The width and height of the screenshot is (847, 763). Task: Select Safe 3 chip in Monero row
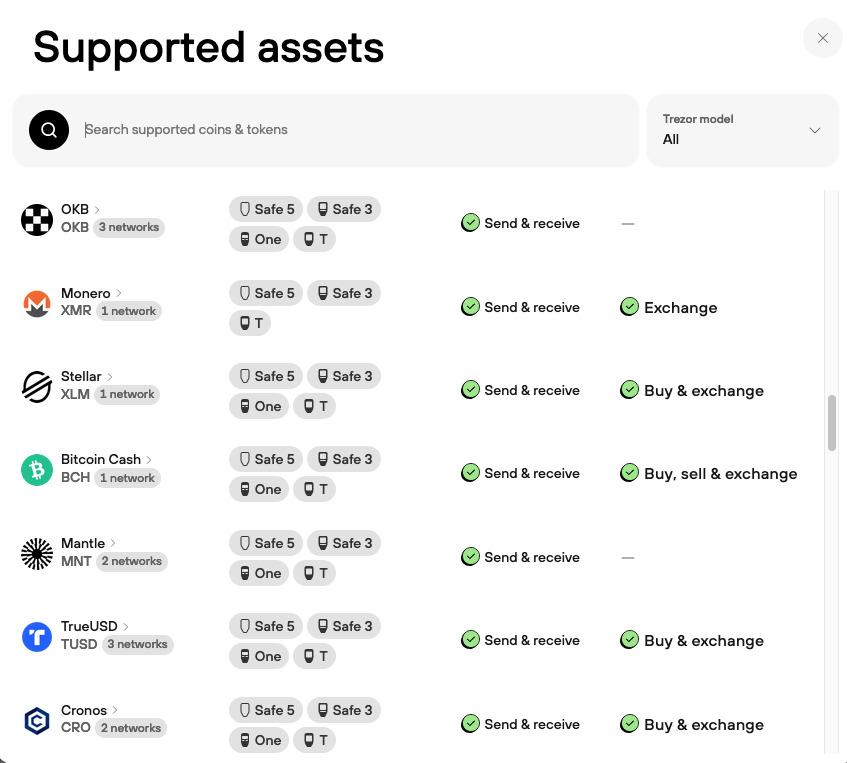(344, 293)
